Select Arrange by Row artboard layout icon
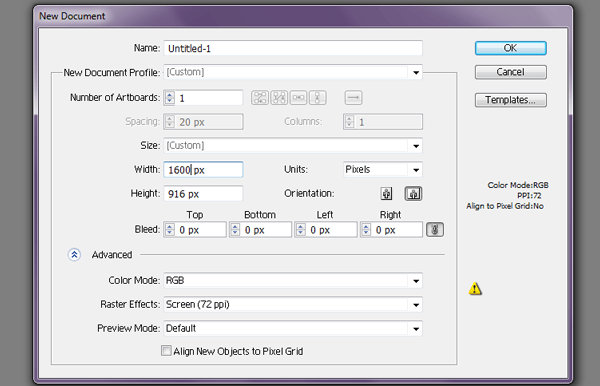Viewport: 600px width, 386px height. click(x=298, y=98)
